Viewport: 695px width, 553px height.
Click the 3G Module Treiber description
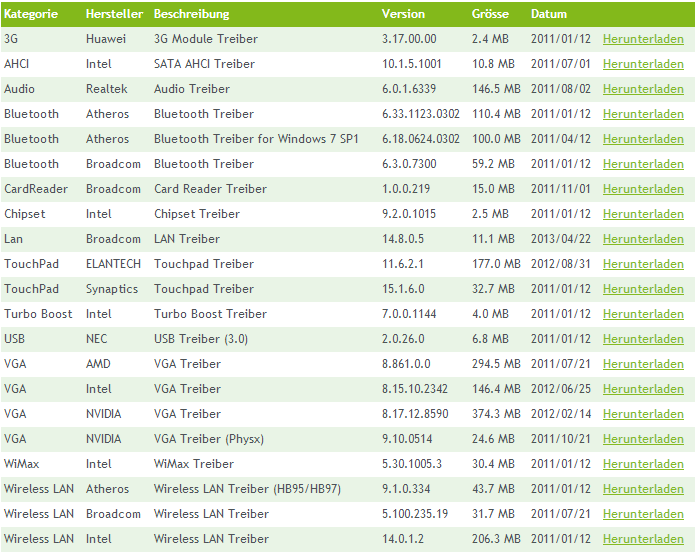pyautogui.click(x=206, y=39)
